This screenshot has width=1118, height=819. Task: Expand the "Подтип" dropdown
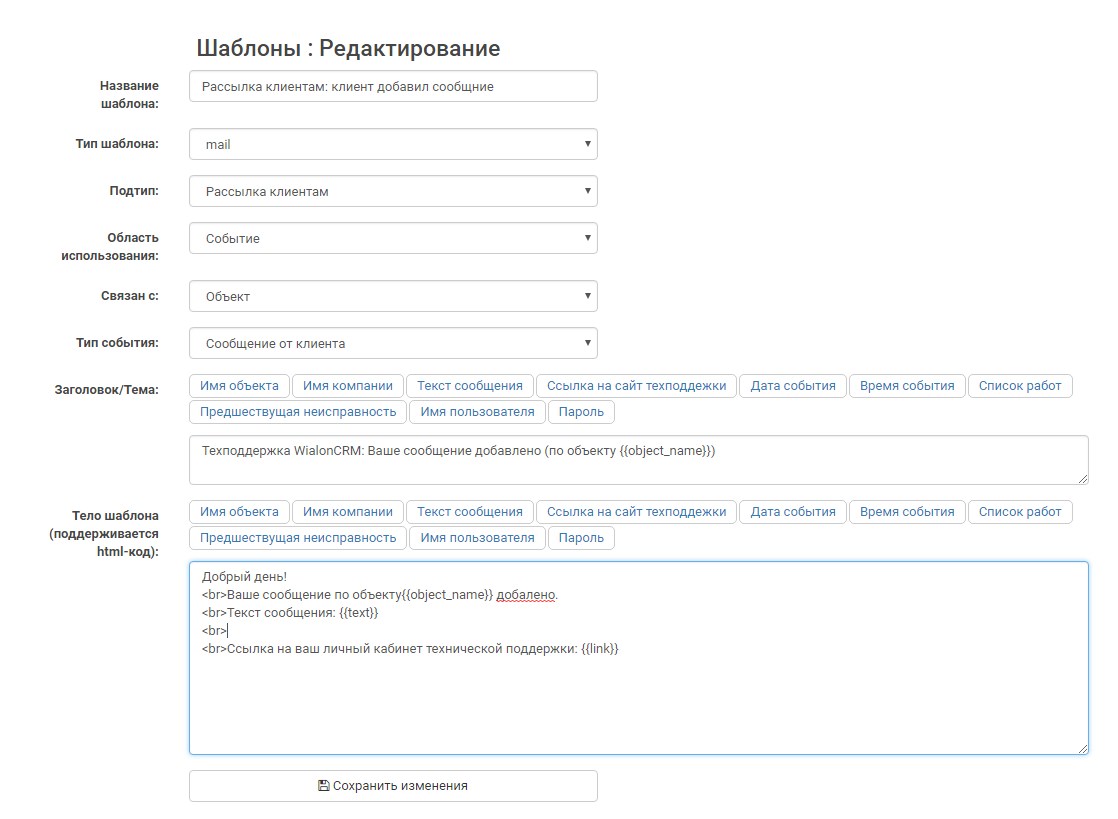click(x=393, y=191)
